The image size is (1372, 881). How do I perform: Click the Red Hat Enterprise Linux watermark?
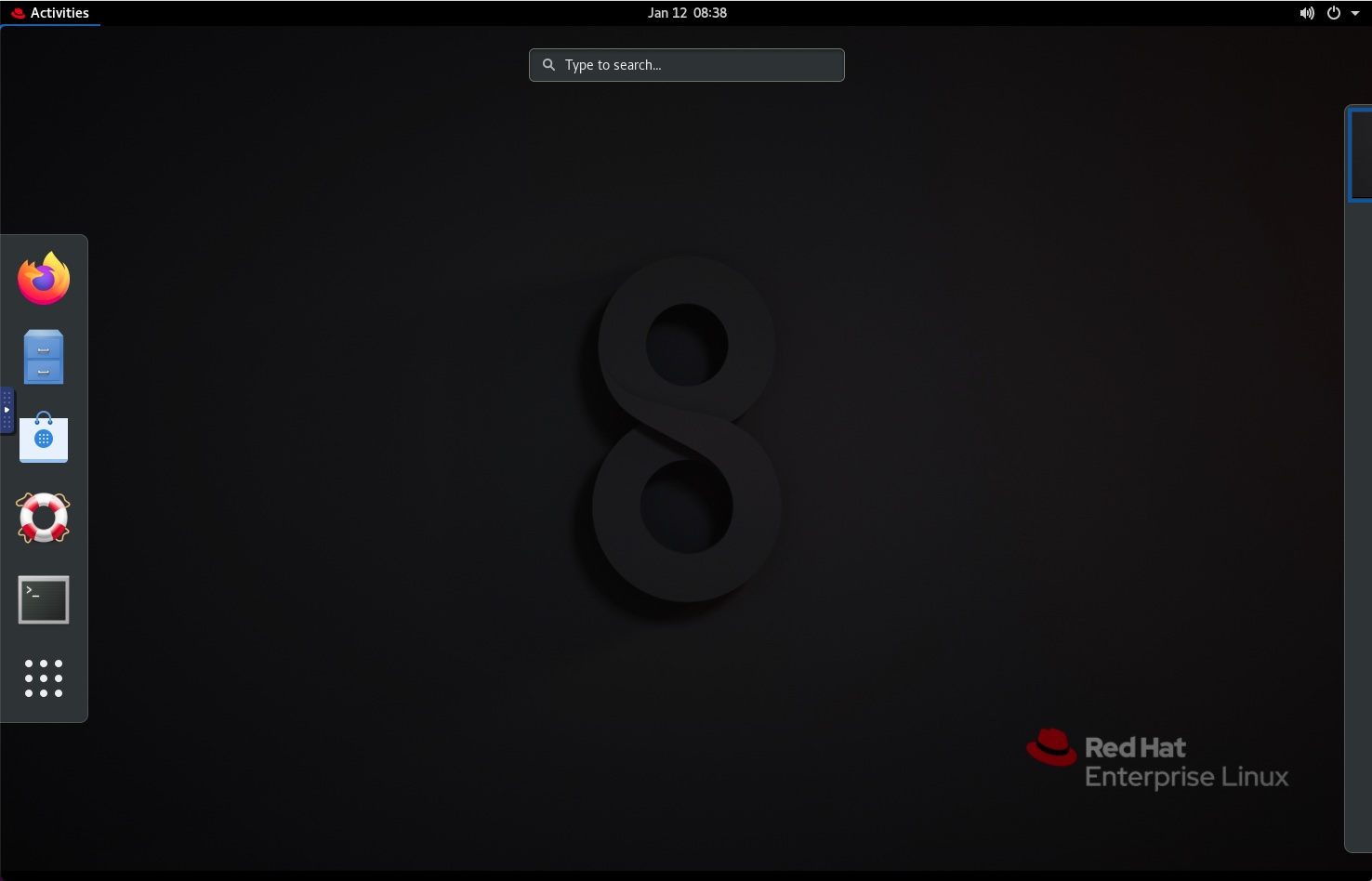(1157, 760)
